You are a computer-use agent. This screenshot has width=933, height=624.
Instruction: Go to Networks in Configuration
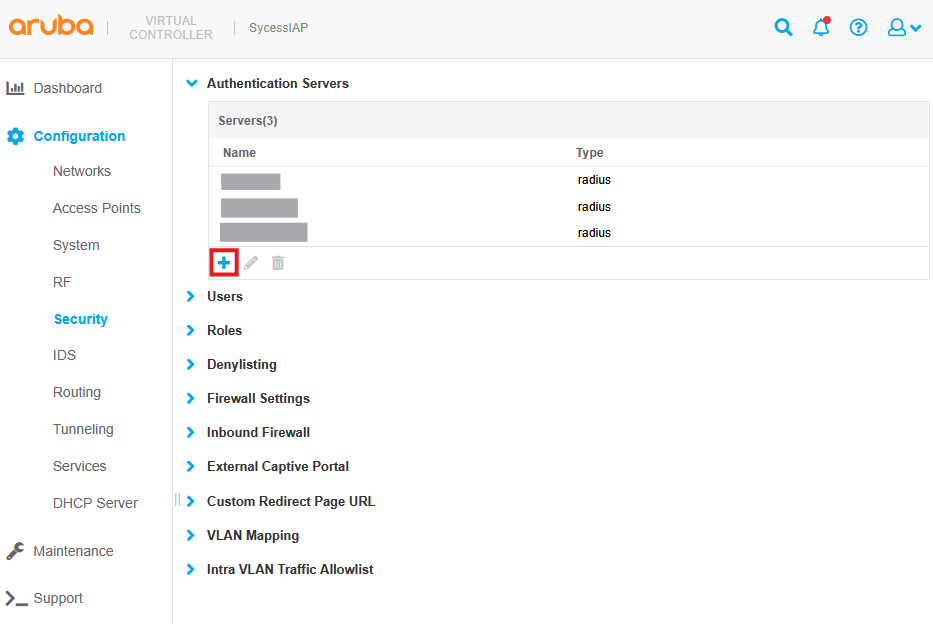(82, 171)
